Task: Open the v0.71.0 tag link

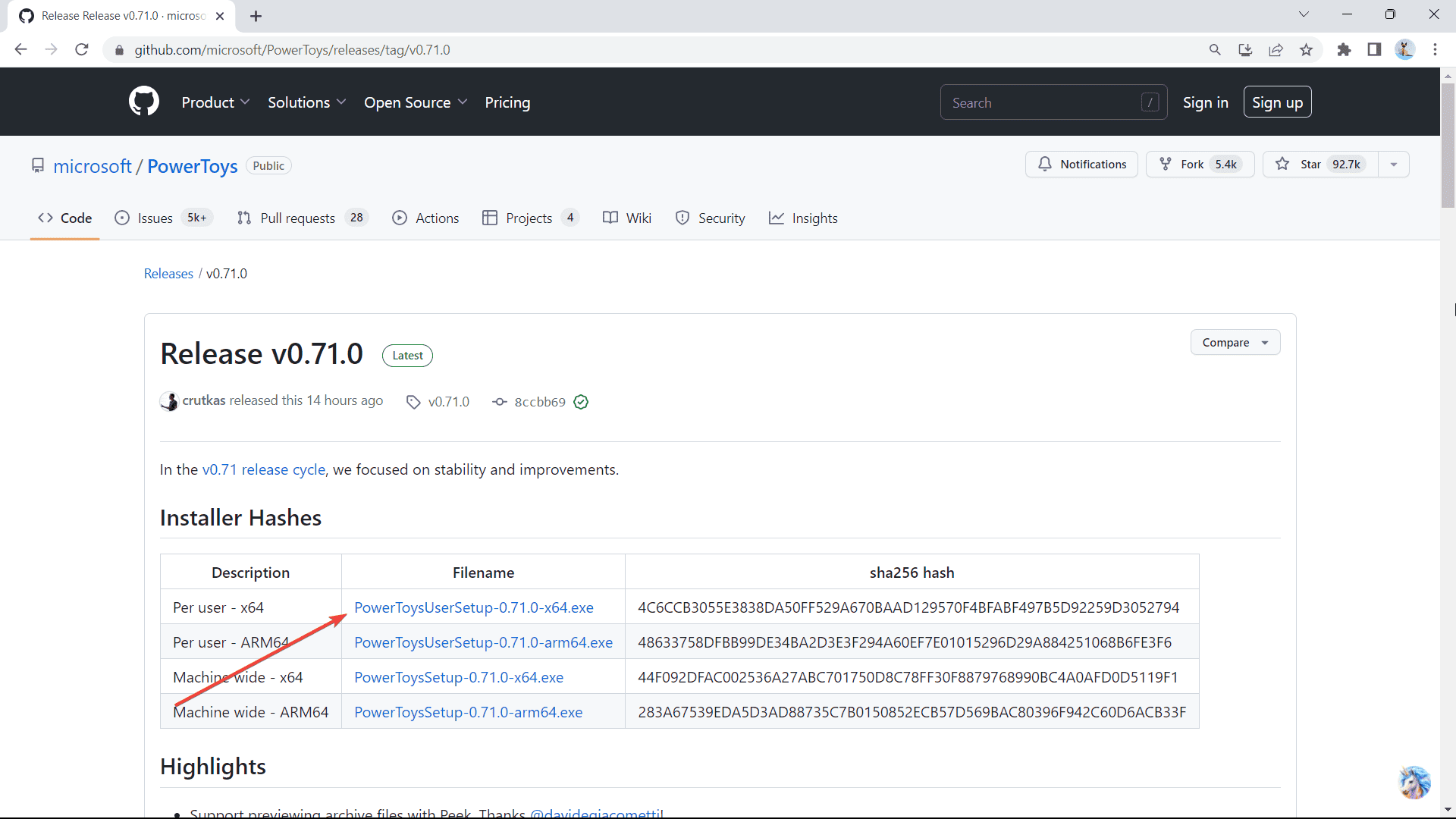Action: (x=449, y=402)
